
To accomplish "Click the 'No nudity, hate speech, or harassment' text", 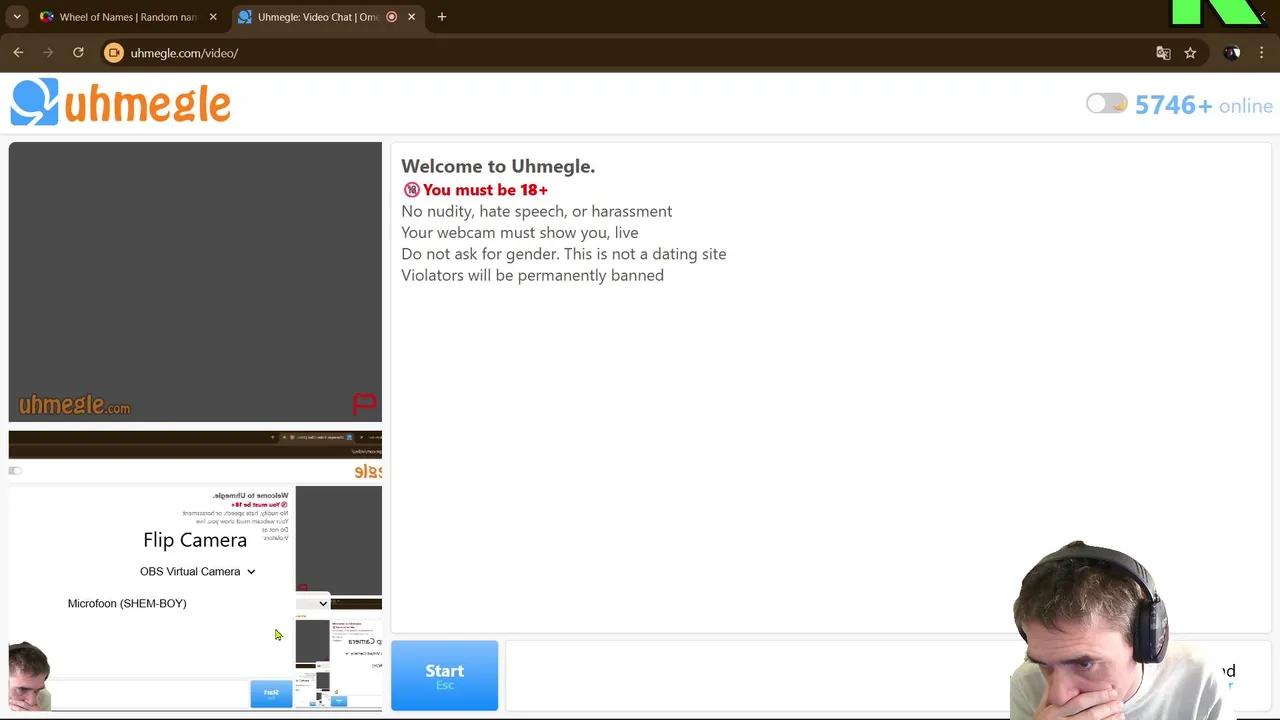I will click(536, 211).
